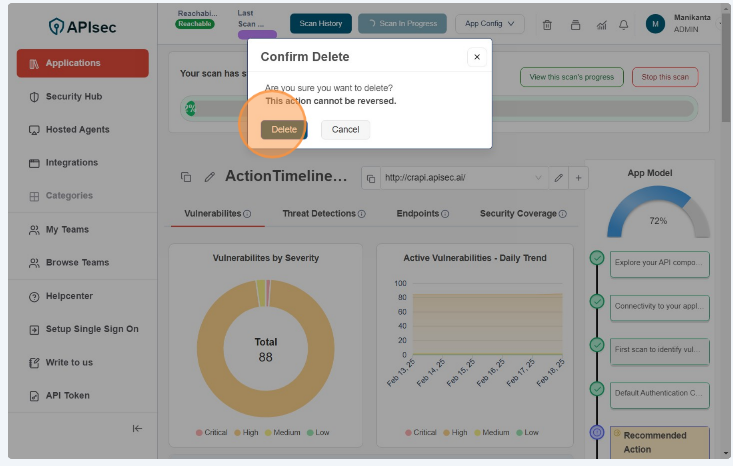Click the bell notifications icon

pyautogui.click(x=624, y=24)
